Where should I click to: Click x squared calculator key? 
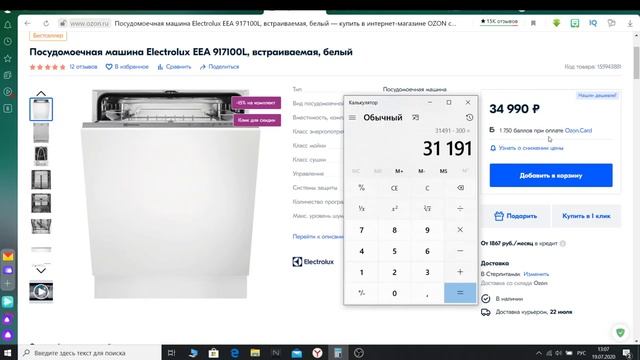[x=394, y=209]
